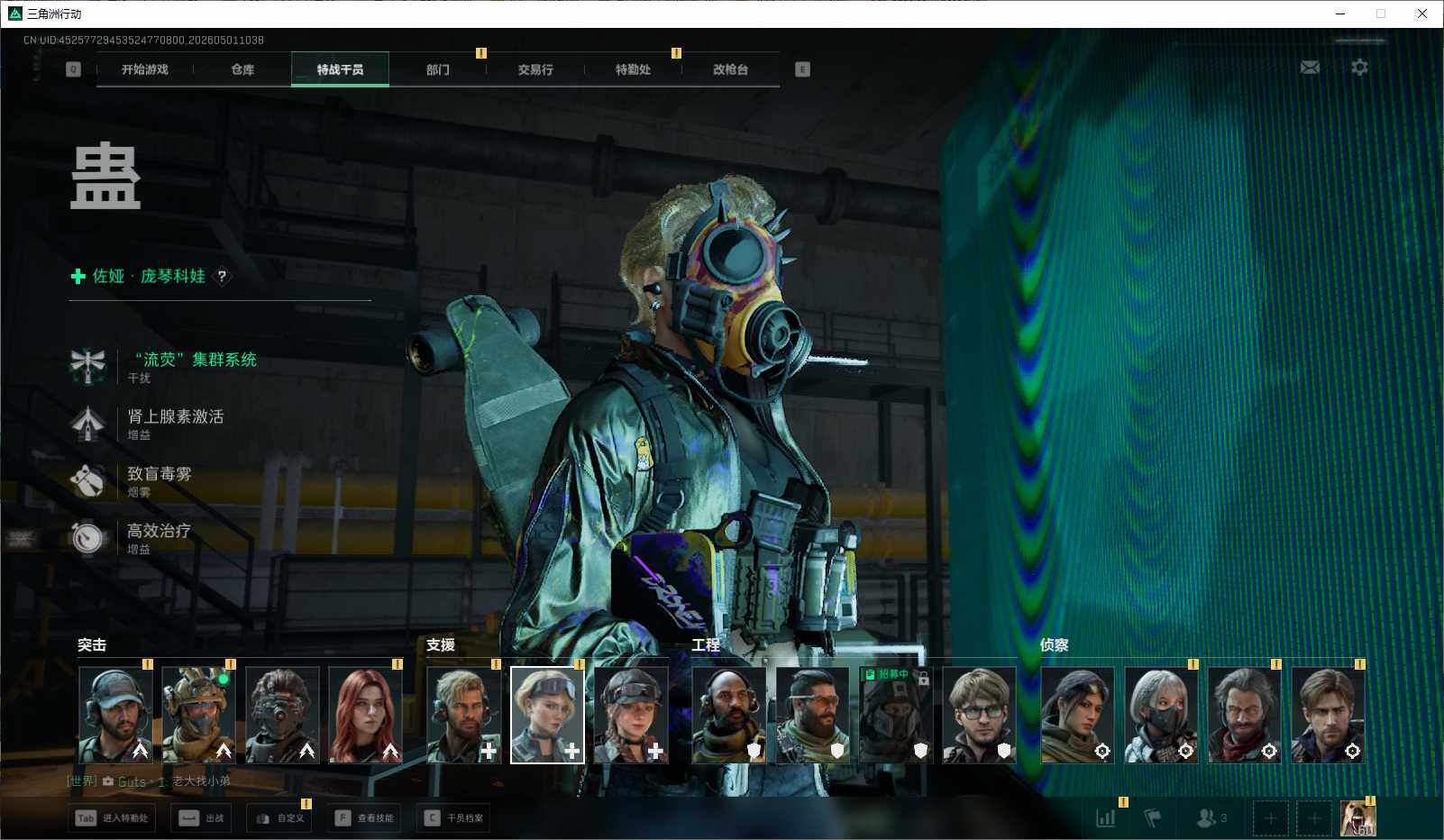Click the empty squad slot beside friends icon
This screenshot has height=840, width=1444.
click(1270, 818)
